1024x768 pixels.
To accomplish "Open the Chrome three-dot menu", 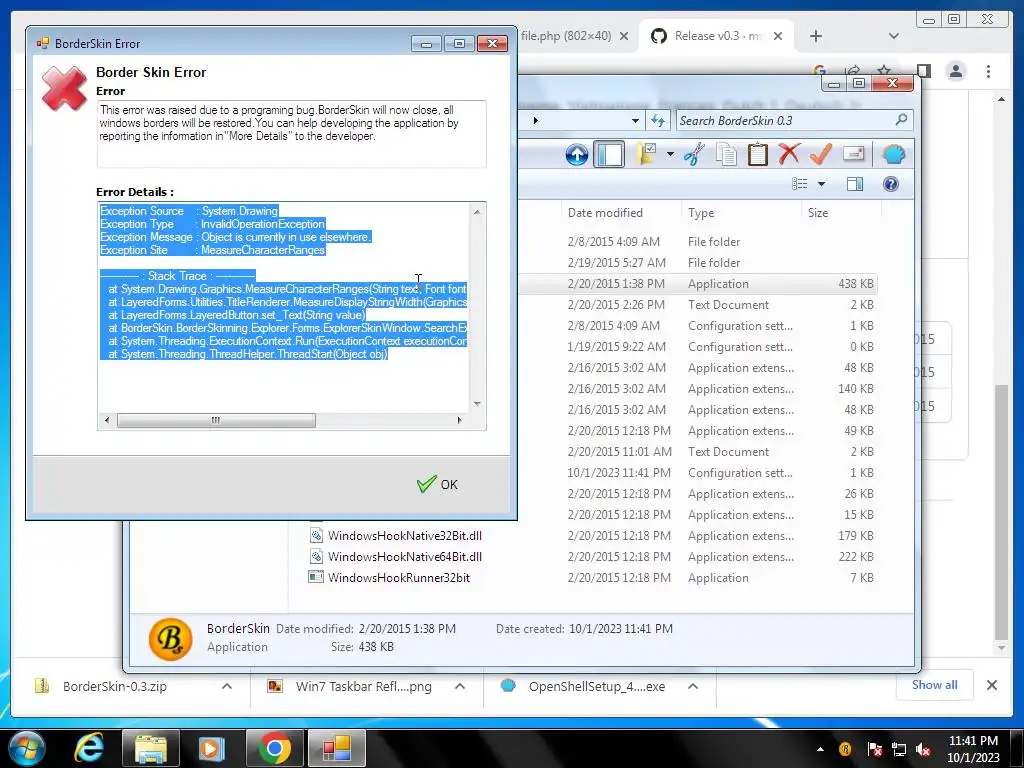I will click(988, 71).
